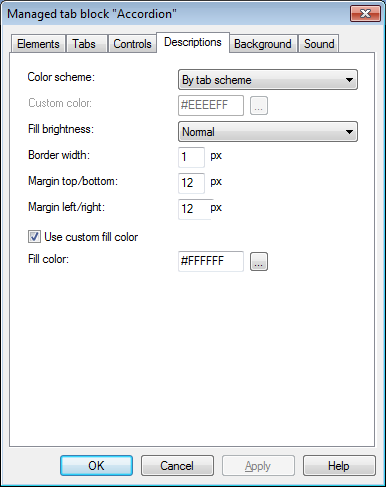Viewport: 386px width, 487px height.
Task: Open the Controls tab
Action: pos(132,44)
